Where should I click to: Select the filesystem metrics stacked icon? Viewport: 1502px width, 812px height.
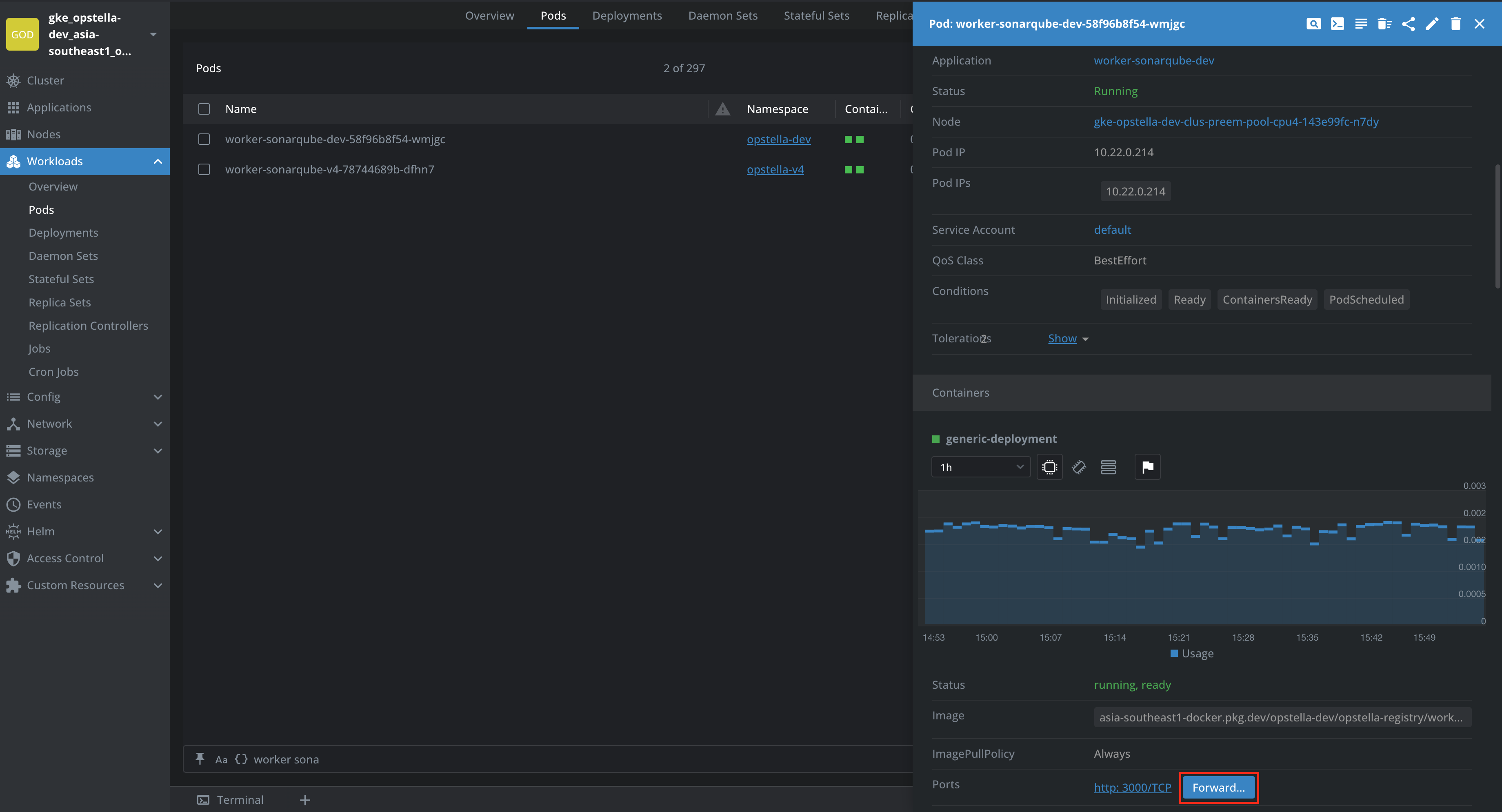[x=1108, y=467]
